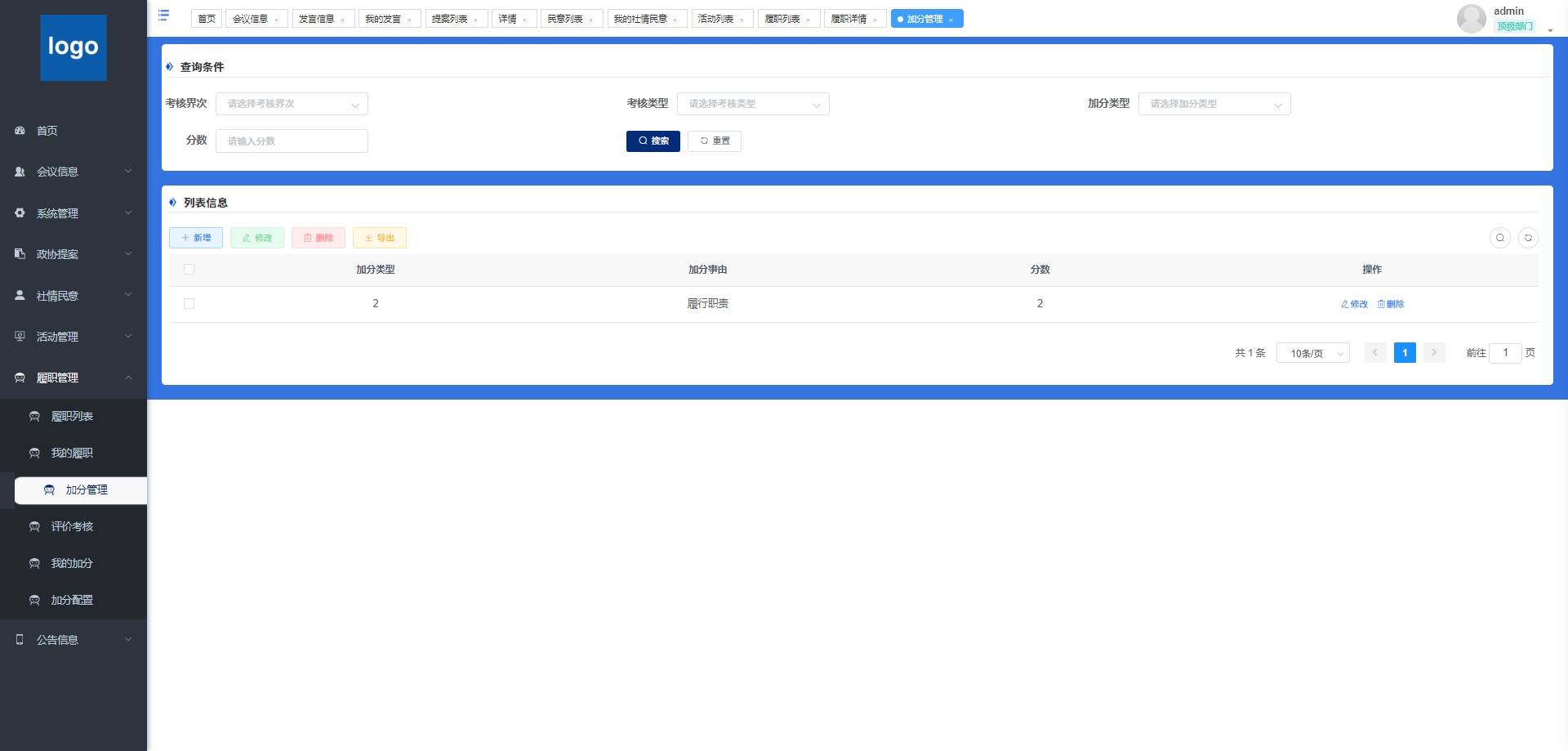
Task: Select 加分管理 in the sidebar
Action: (x=81, y=490)
